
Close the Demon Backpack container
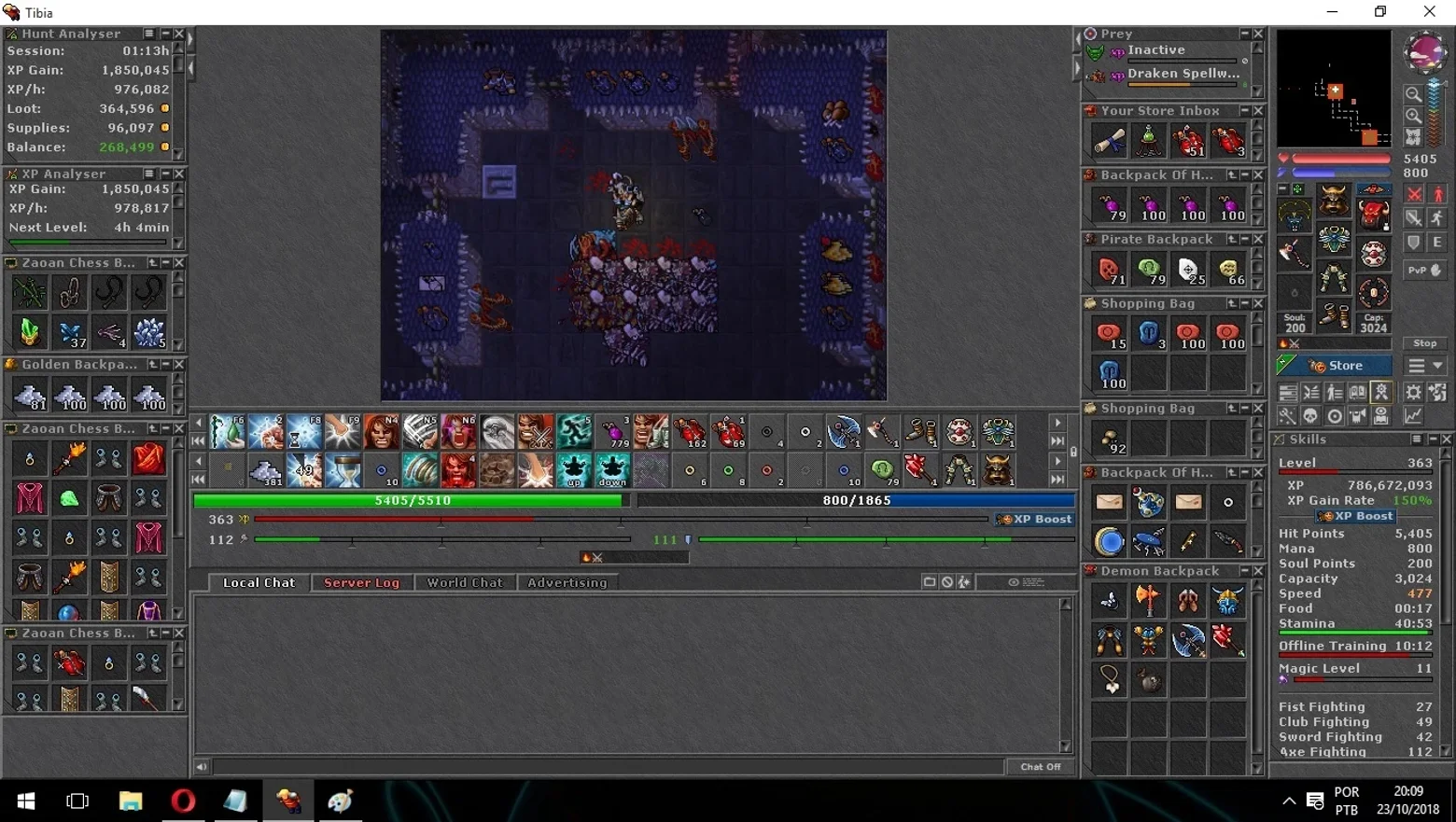(x=1258, y=571)
